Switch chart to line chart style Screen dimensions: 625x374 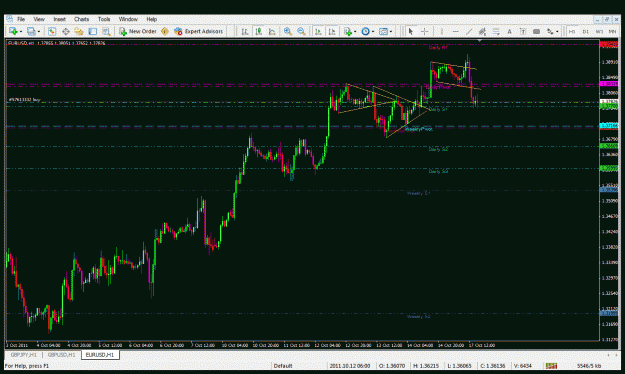pyautogui.click(x=272, y=31)
